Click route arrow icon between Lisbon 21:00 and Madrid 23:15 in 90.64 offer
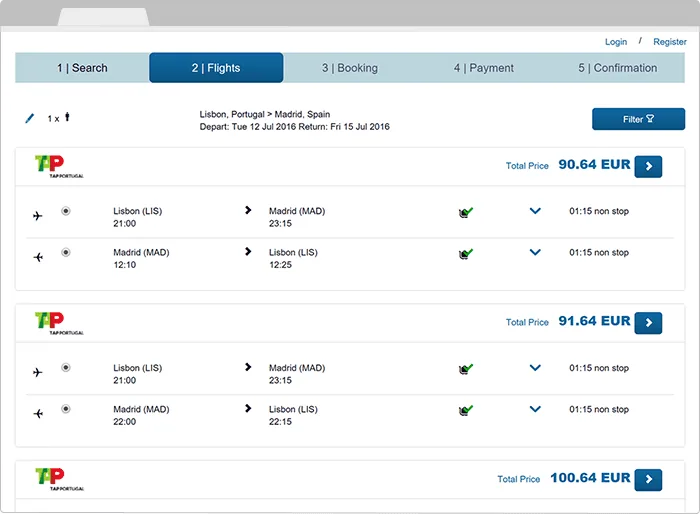Screen dimensions: 700x514 tap(248, 210)
